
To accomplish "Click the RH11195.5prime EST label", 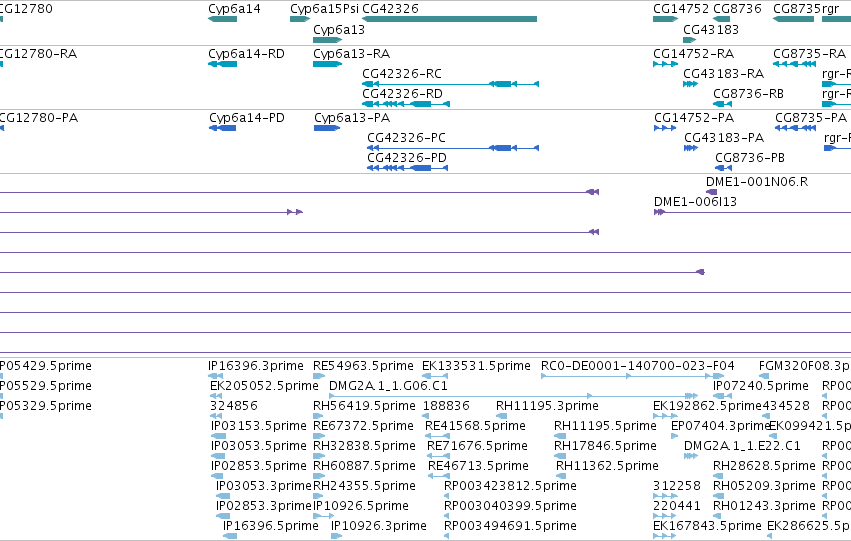I will click(605, 427).
